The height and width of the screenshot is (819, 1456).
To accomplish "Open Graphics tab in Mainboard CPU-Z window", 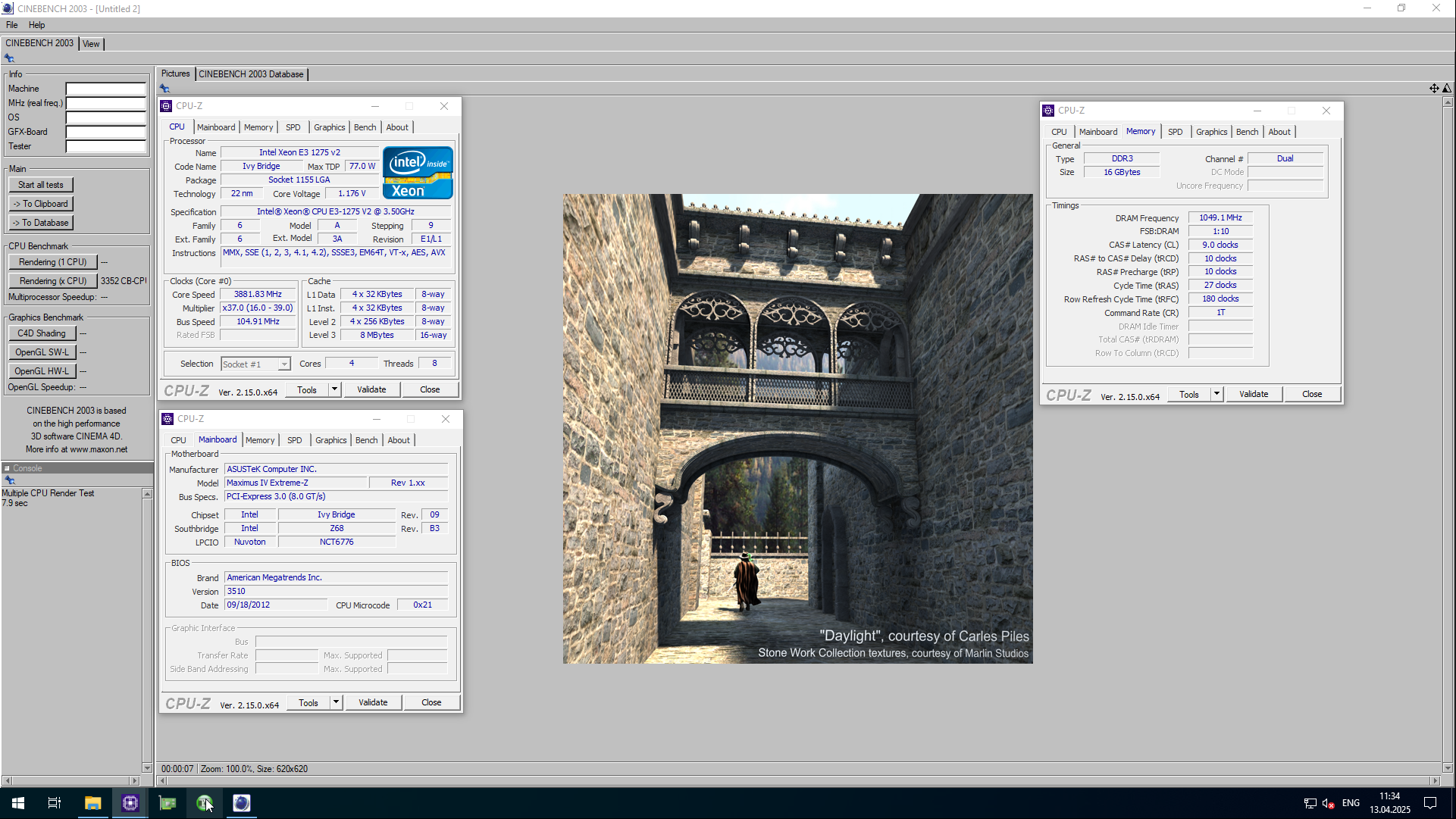I will [330, 440].
